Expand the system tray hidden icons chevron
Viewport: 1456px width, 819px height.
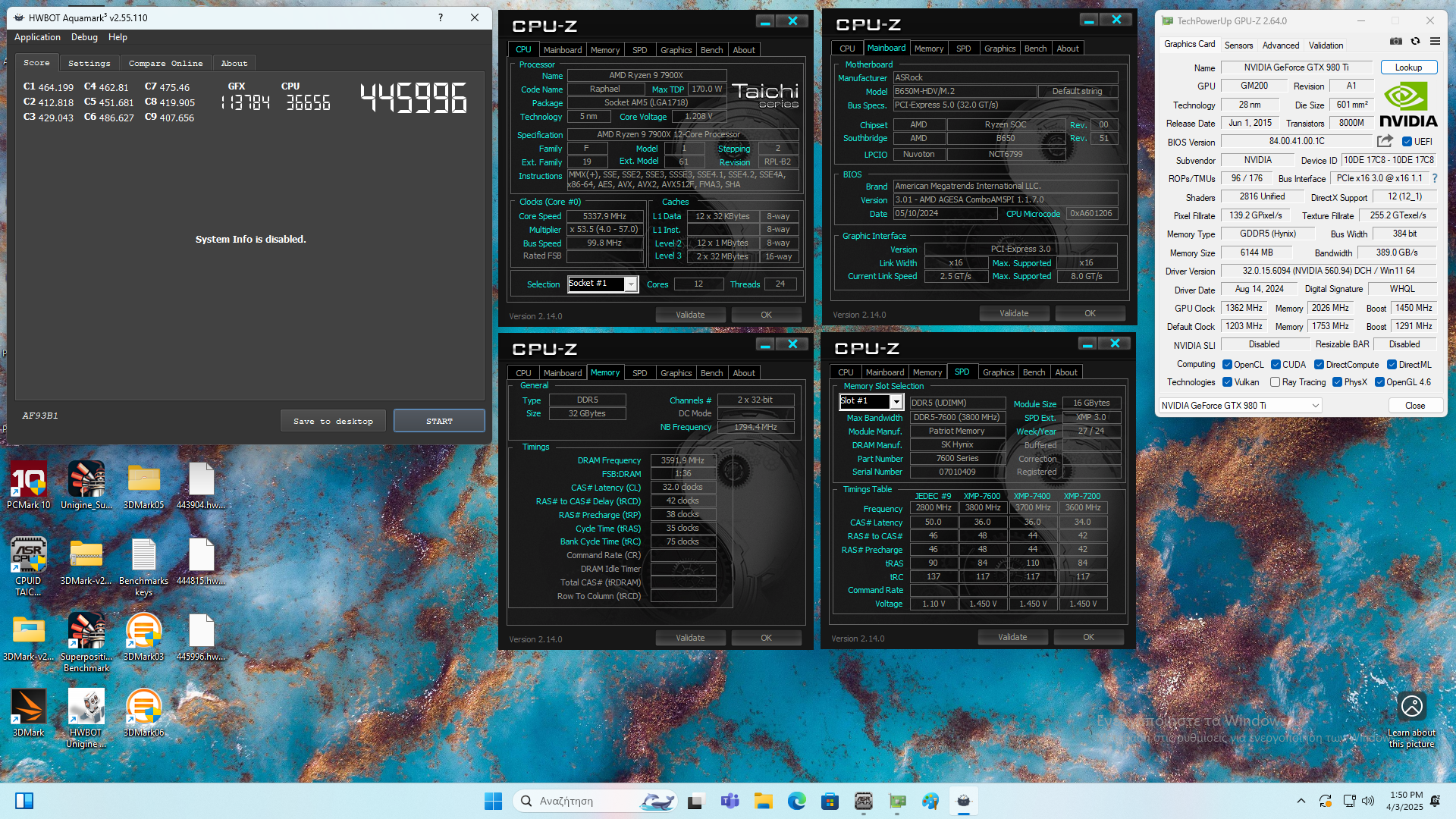(x=1301, y=801)
